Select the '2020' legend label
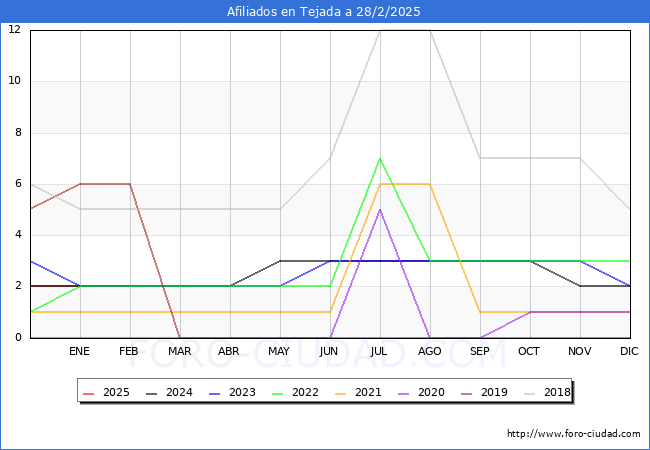The image size is (650, 450). pos(431,392)
